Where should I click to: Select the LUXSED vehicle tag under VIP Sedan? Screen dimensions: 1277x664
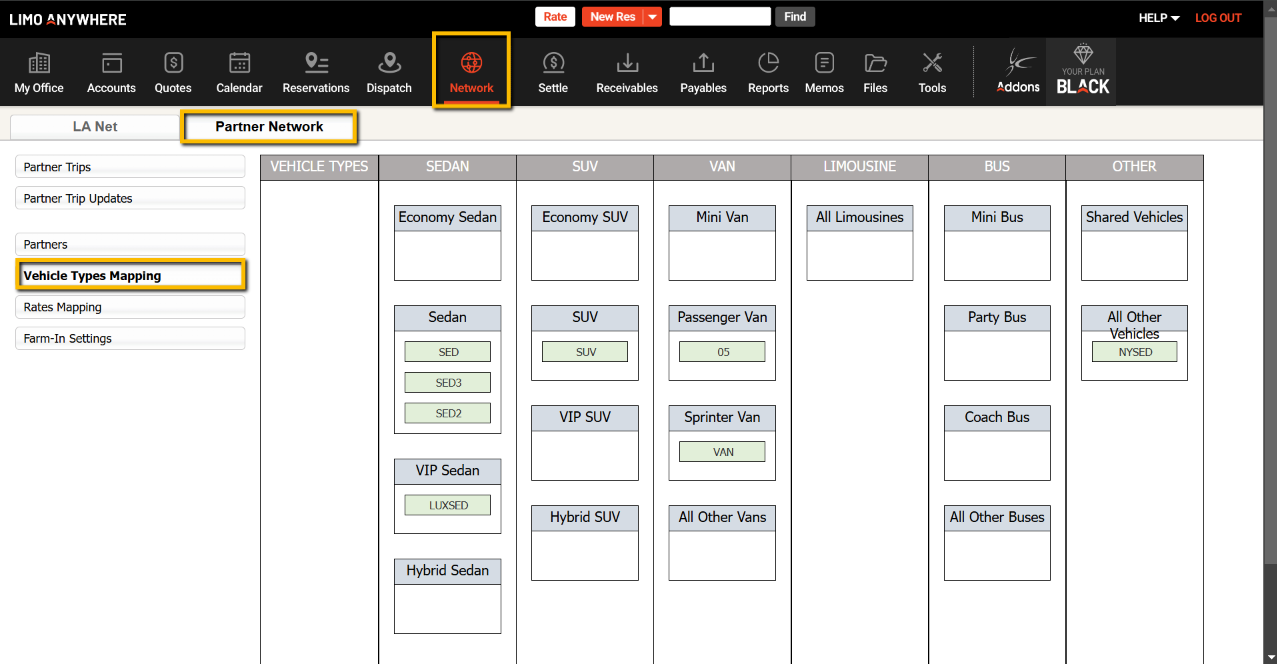click(448, 505)
